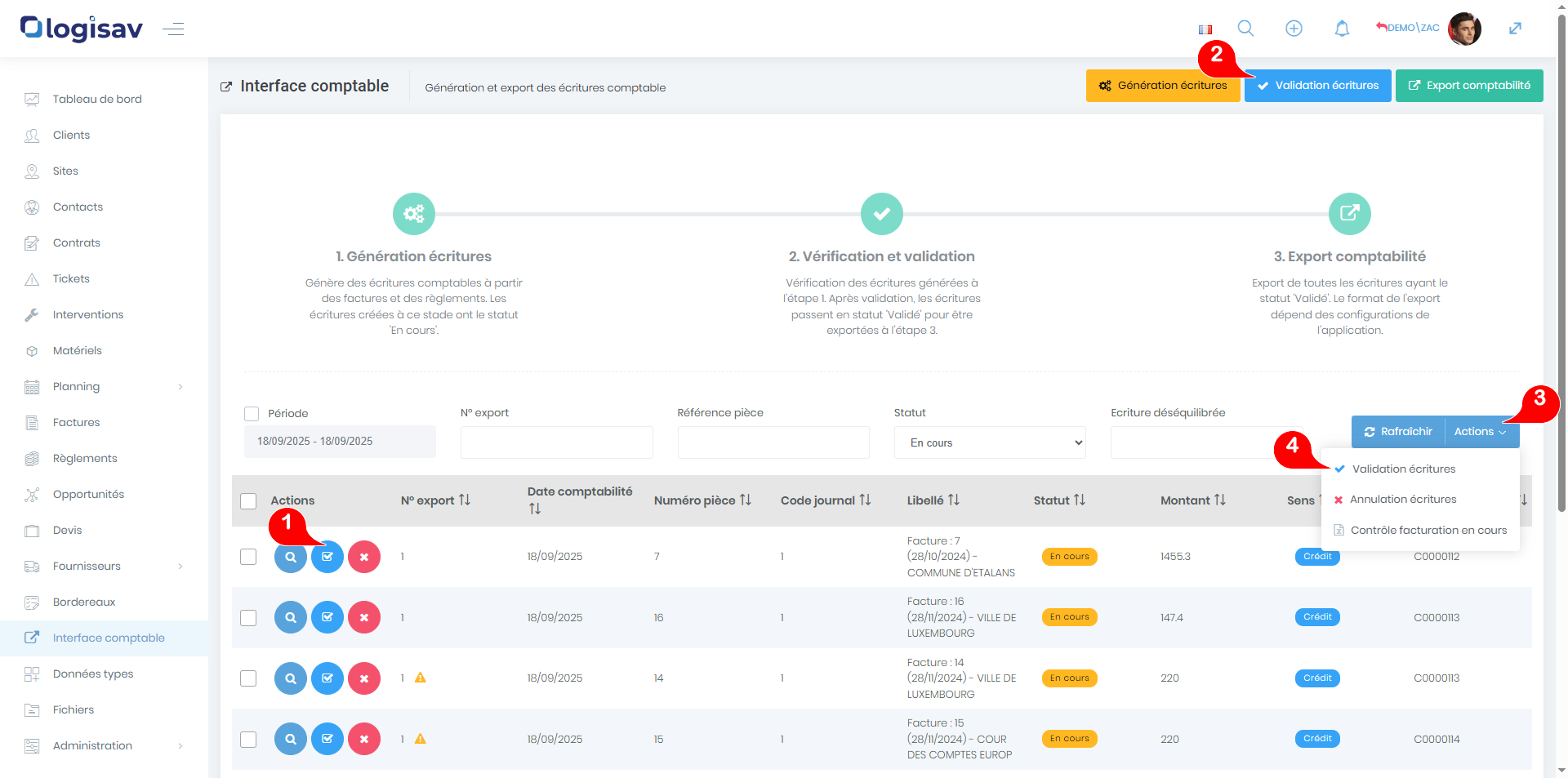Toggle the sidebar hamburger menu icon
1568x778 pixels.
coord(173,29)
